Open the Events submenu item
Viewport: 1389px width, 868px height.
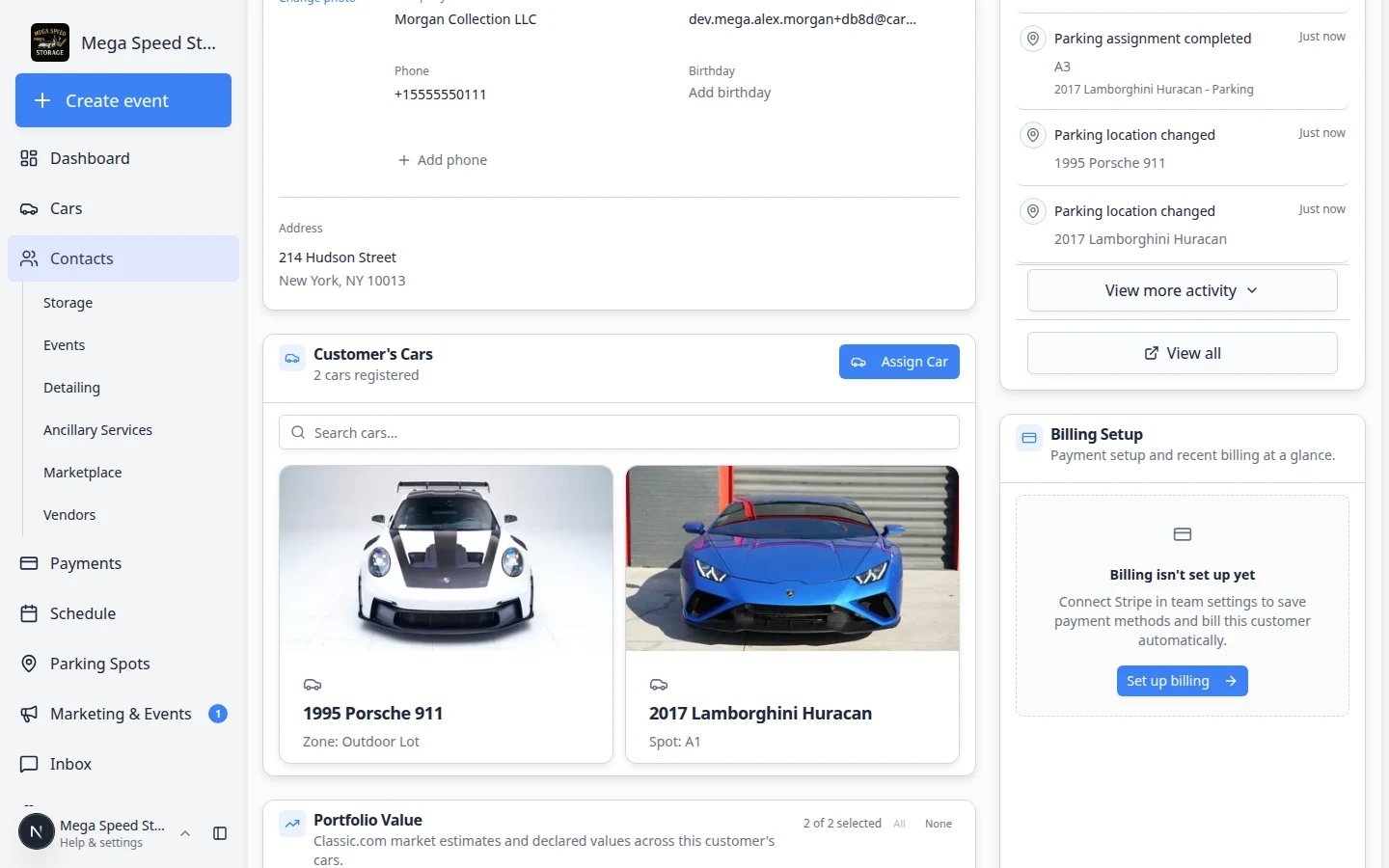click(64, 345)
